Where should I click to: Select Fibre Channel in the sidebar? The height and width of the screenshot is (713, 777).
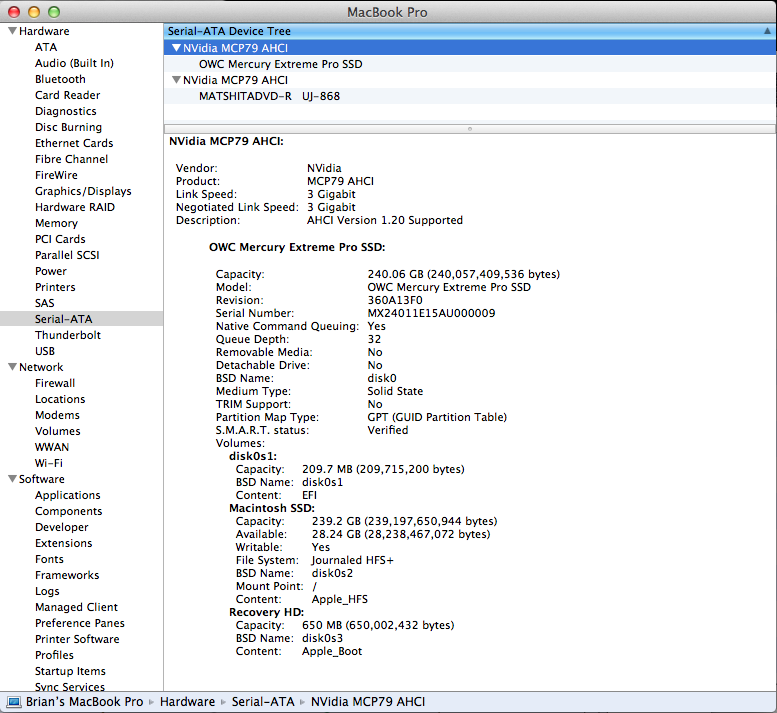point(71,159)
